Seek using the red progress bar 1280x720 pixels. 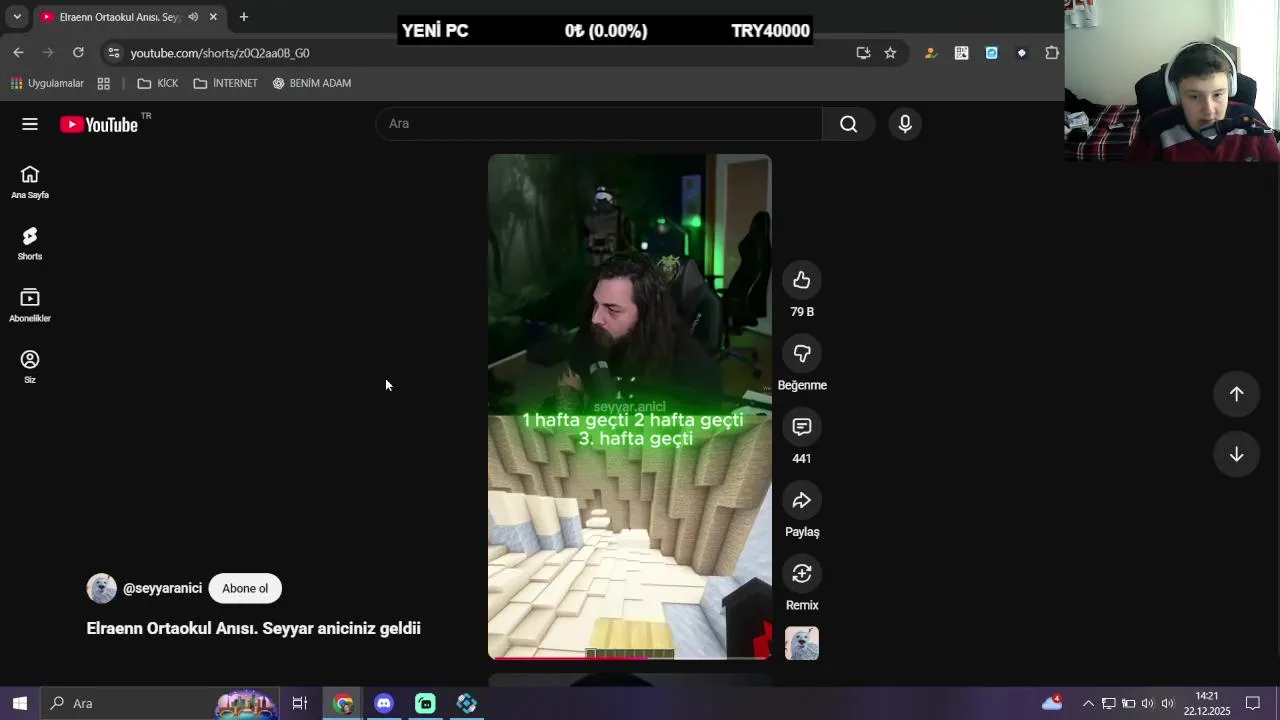(629, 658)
